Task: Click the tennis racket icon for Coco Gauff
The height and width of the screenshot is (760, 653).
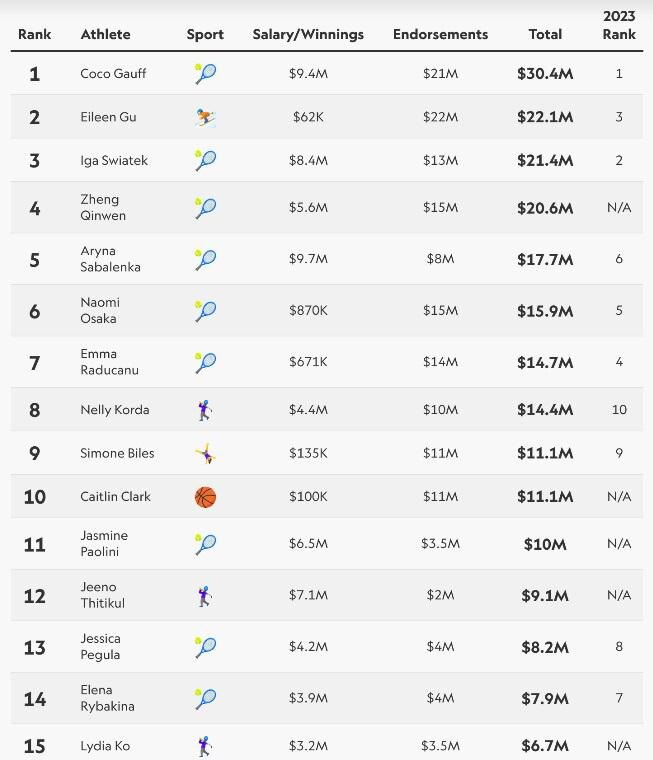Action: click(x=206, y=74)
